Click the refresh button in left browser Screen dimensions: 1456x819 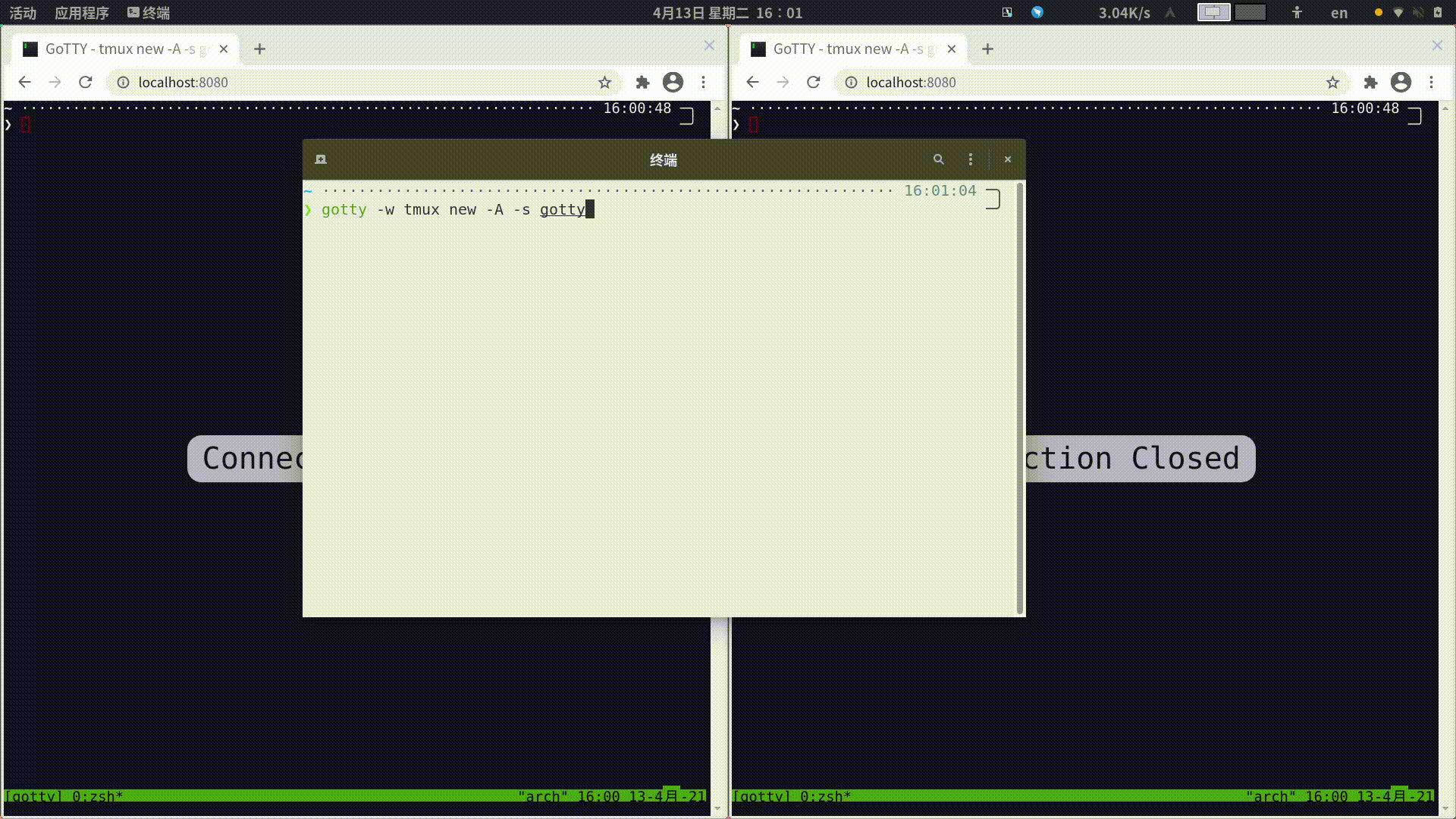86,82
